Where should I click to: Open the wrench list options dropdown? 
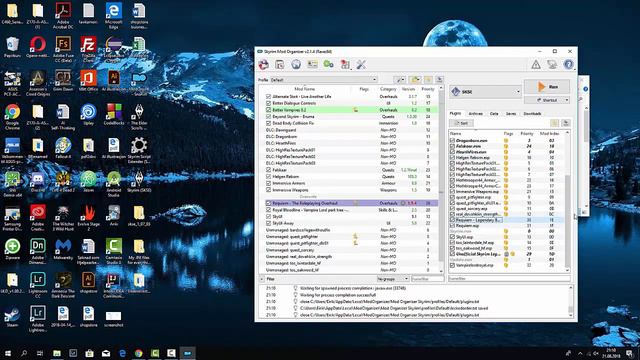pyautogui.click(x=400, y=80)
